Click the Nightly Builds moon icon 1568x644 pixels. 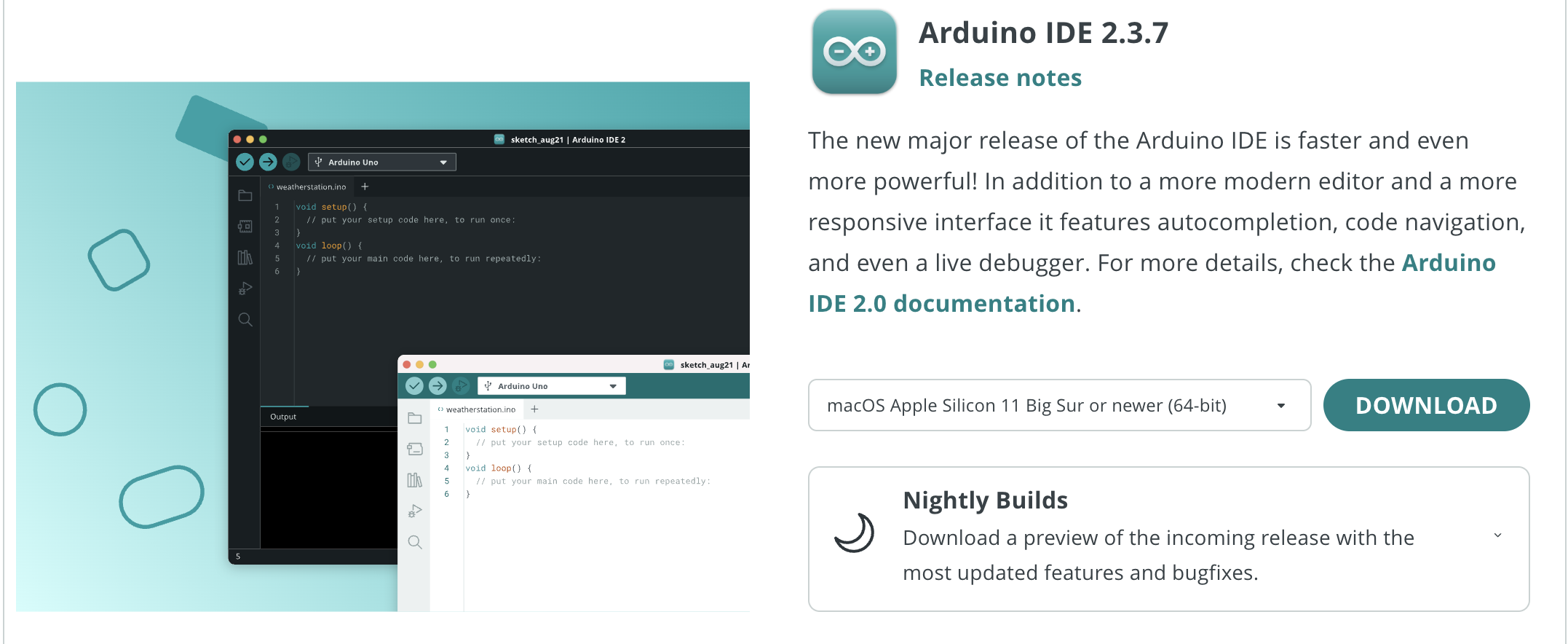[855, 533]
